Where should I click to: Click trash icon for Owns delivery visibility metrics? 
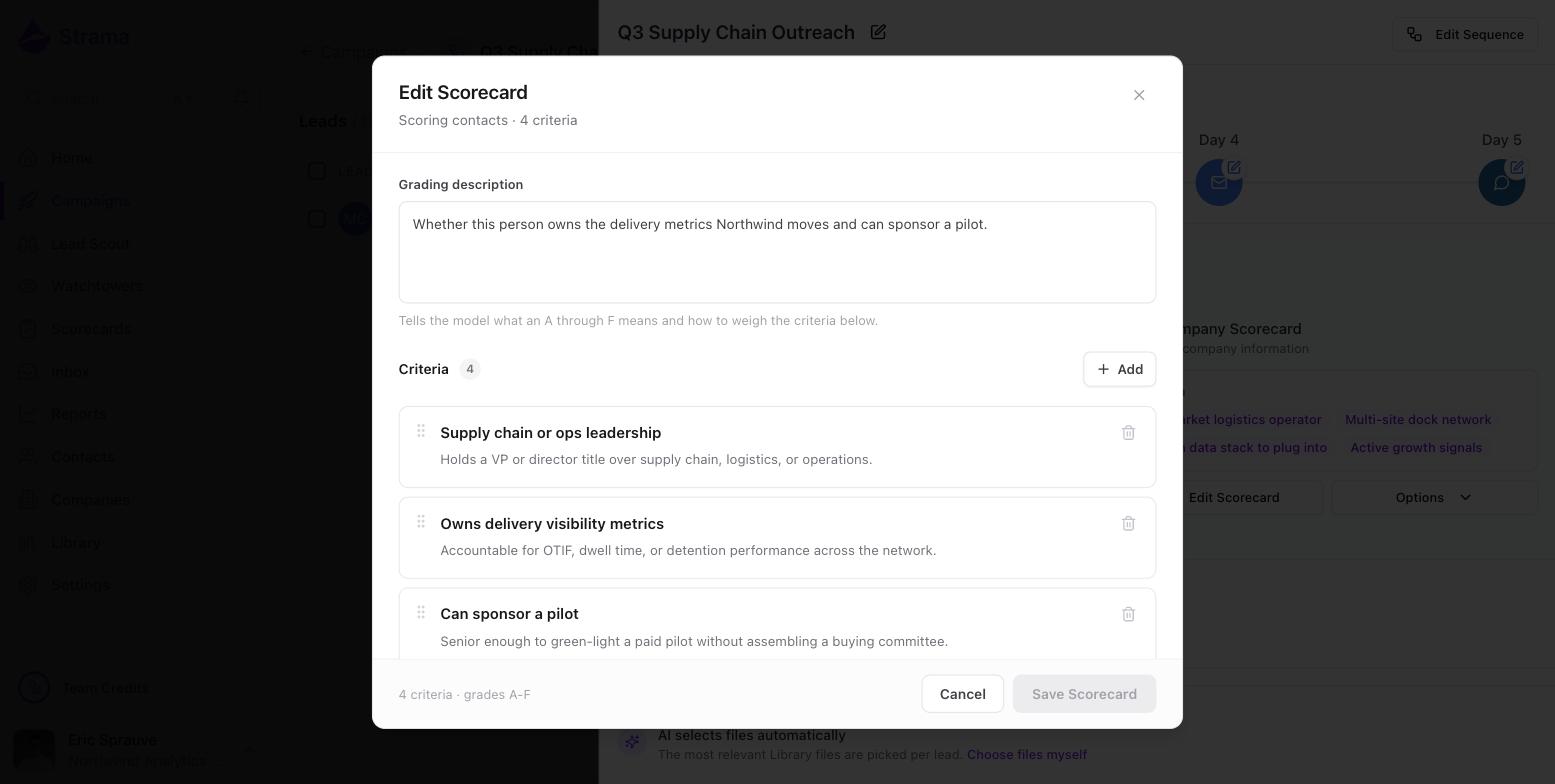click(x=1128, y=524)
